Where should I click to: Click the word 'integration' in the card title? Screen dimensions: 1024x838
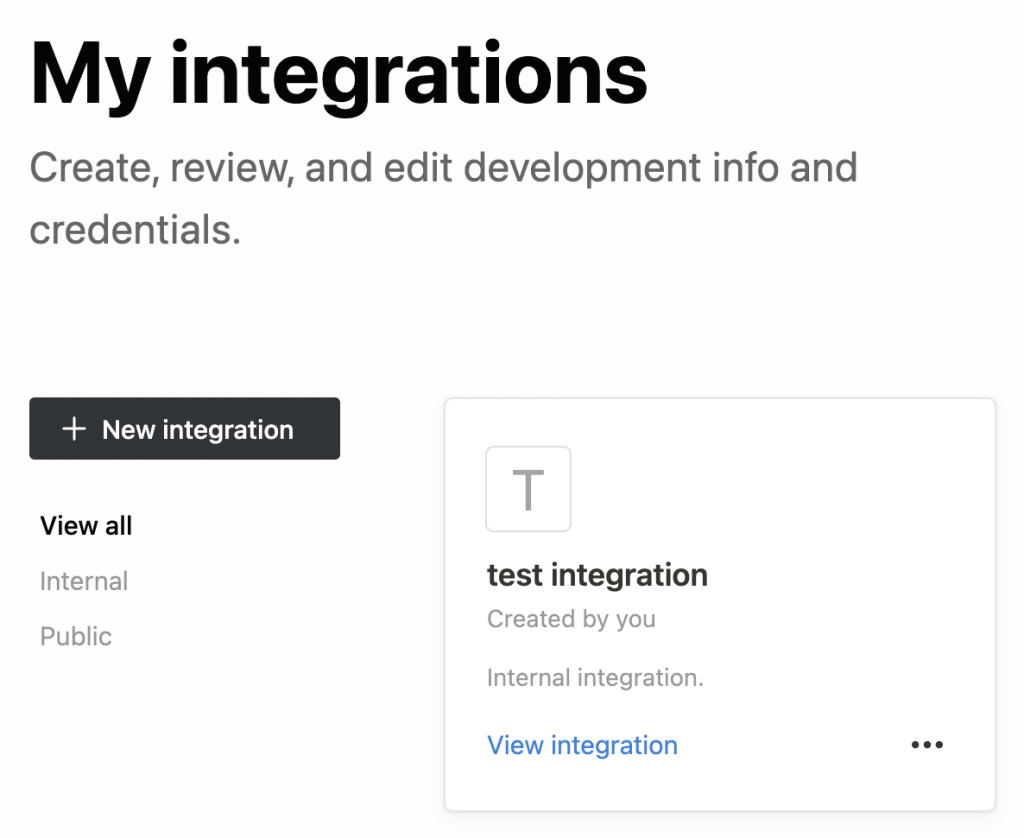pyautogui.click(x=629, y=575)
